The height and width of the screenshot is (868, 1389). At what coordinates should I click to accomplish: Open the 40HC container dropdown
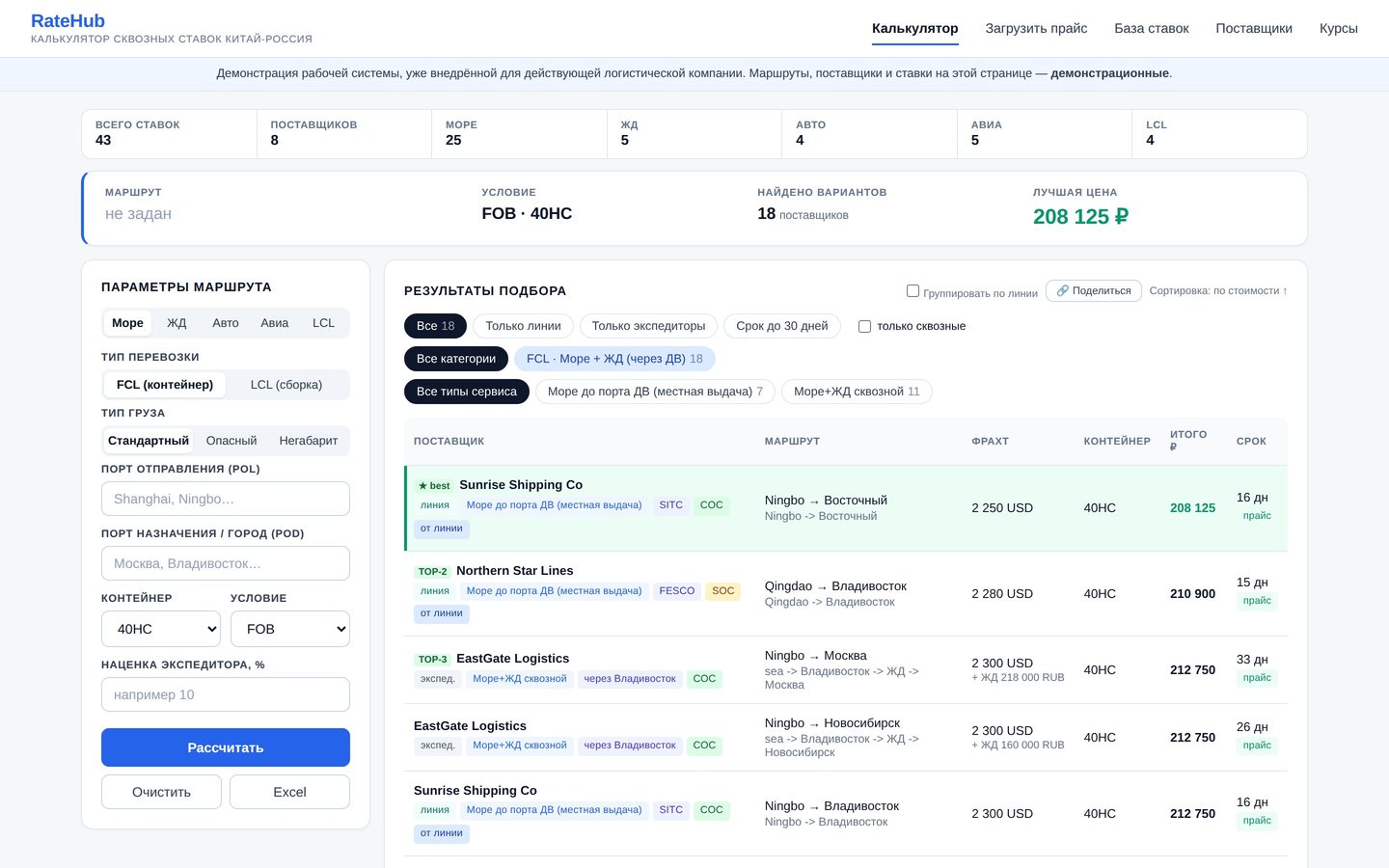click(x=161, y=629)
